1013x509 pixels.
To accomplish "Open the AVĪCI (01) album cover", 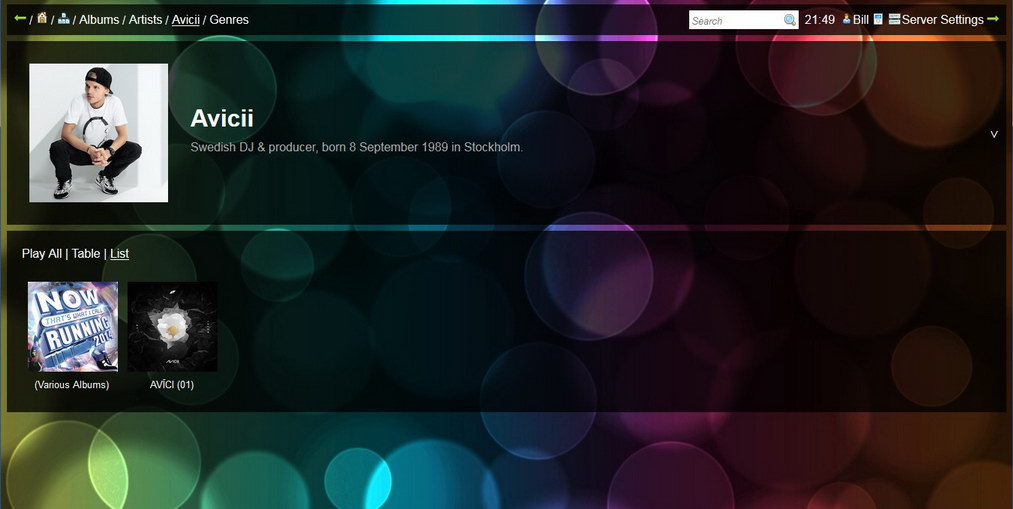I will pyautogui.click(x=172, y=326).
